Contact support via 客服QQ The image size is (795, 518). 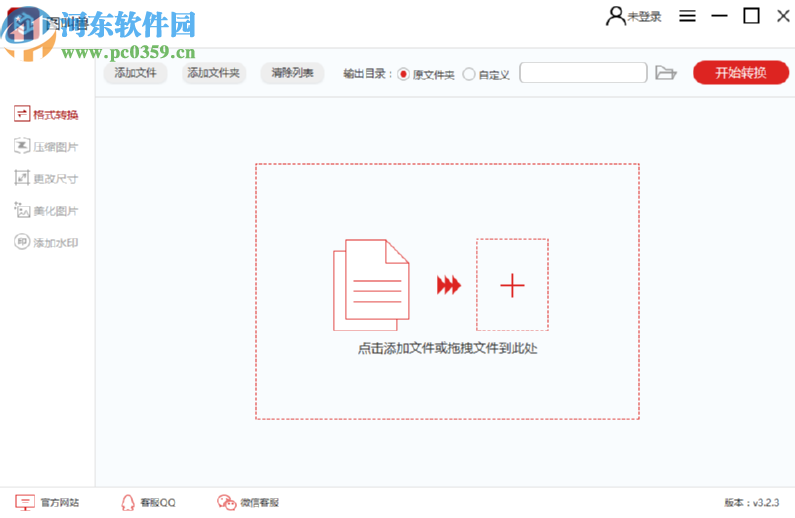click(148, 502)
